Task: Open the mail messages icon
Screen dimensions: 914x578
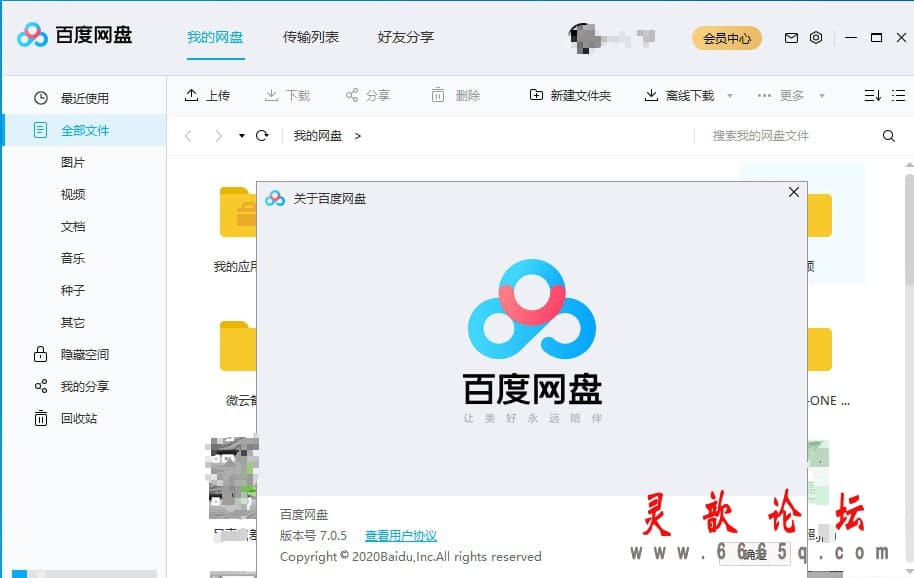Action: [791, 38]
